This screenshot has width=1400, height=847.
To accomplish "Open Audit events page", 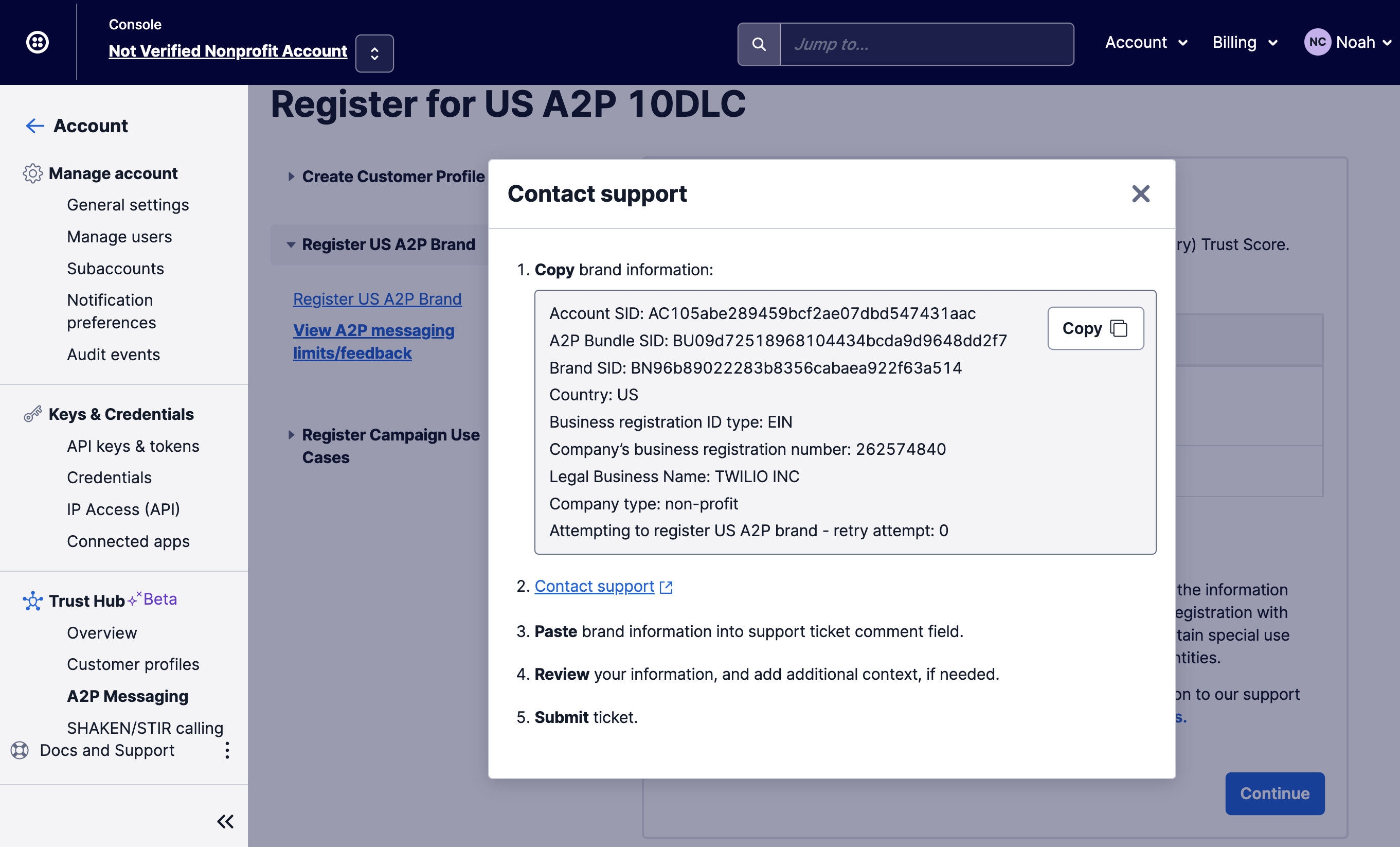I will [x=114, y=355].
